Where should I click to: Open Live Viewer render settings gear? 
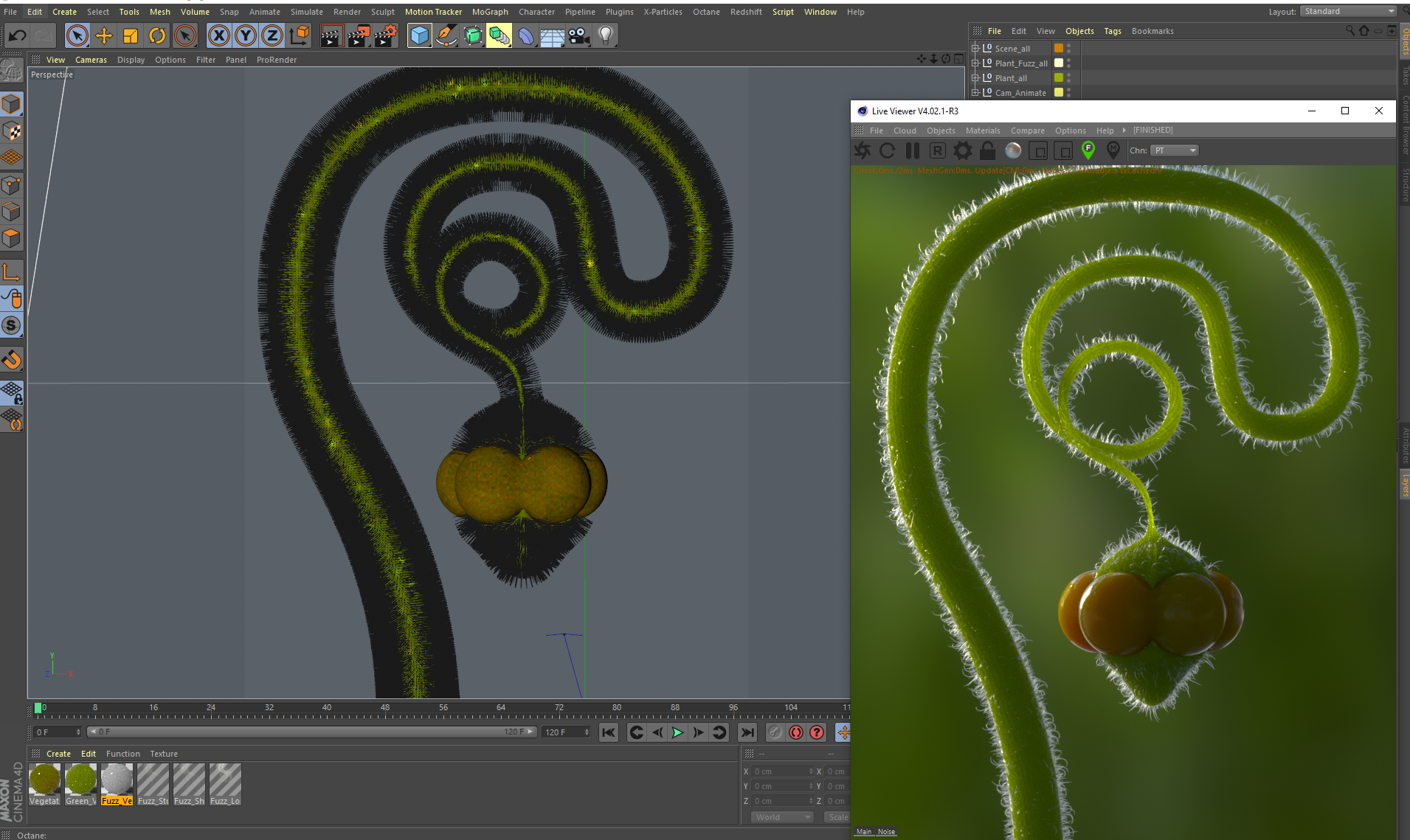click(x=962, y=150)
